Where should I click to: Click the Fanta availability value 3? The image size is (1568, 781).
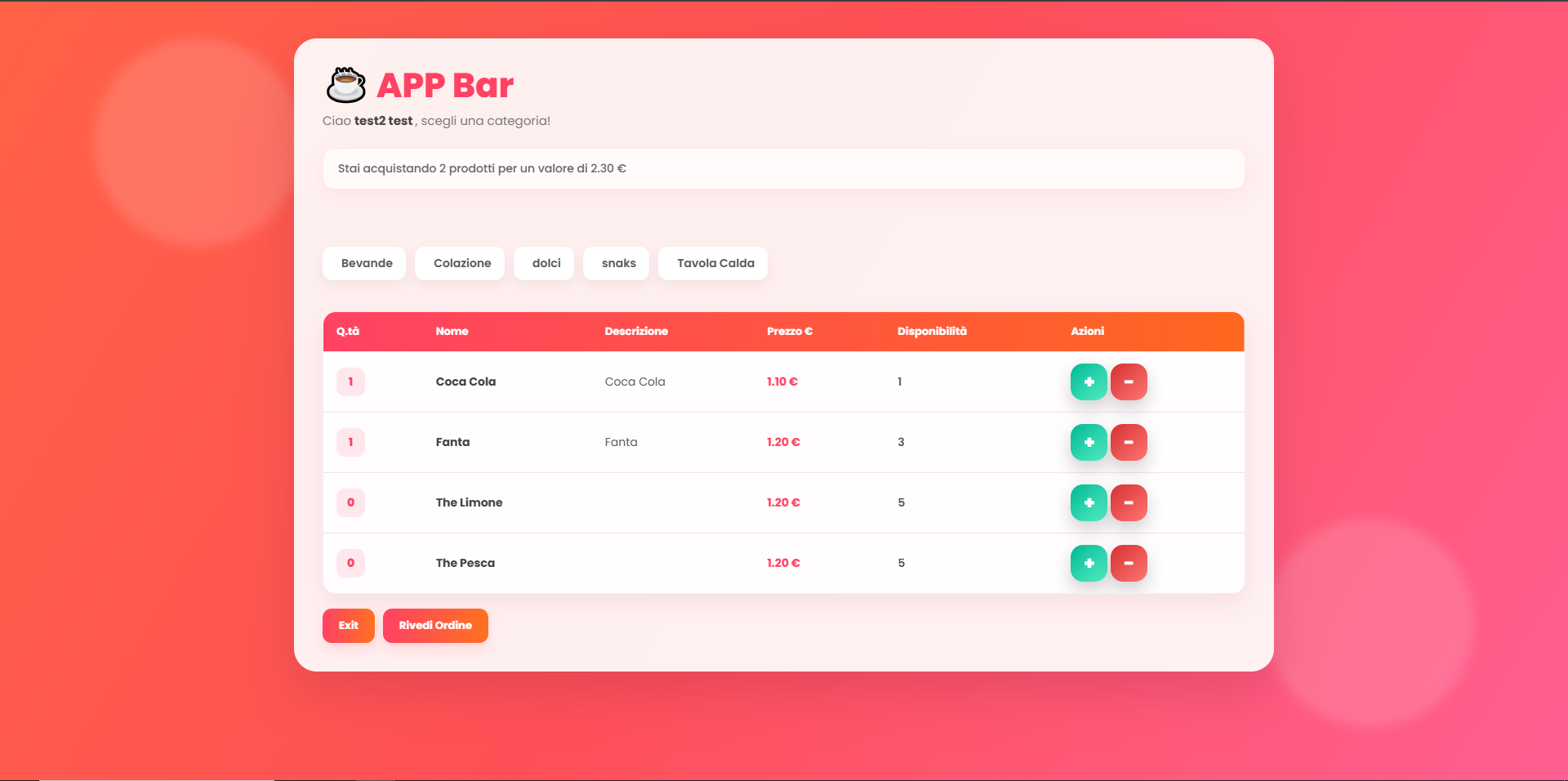pyautogui.click(x=901, y=442)
